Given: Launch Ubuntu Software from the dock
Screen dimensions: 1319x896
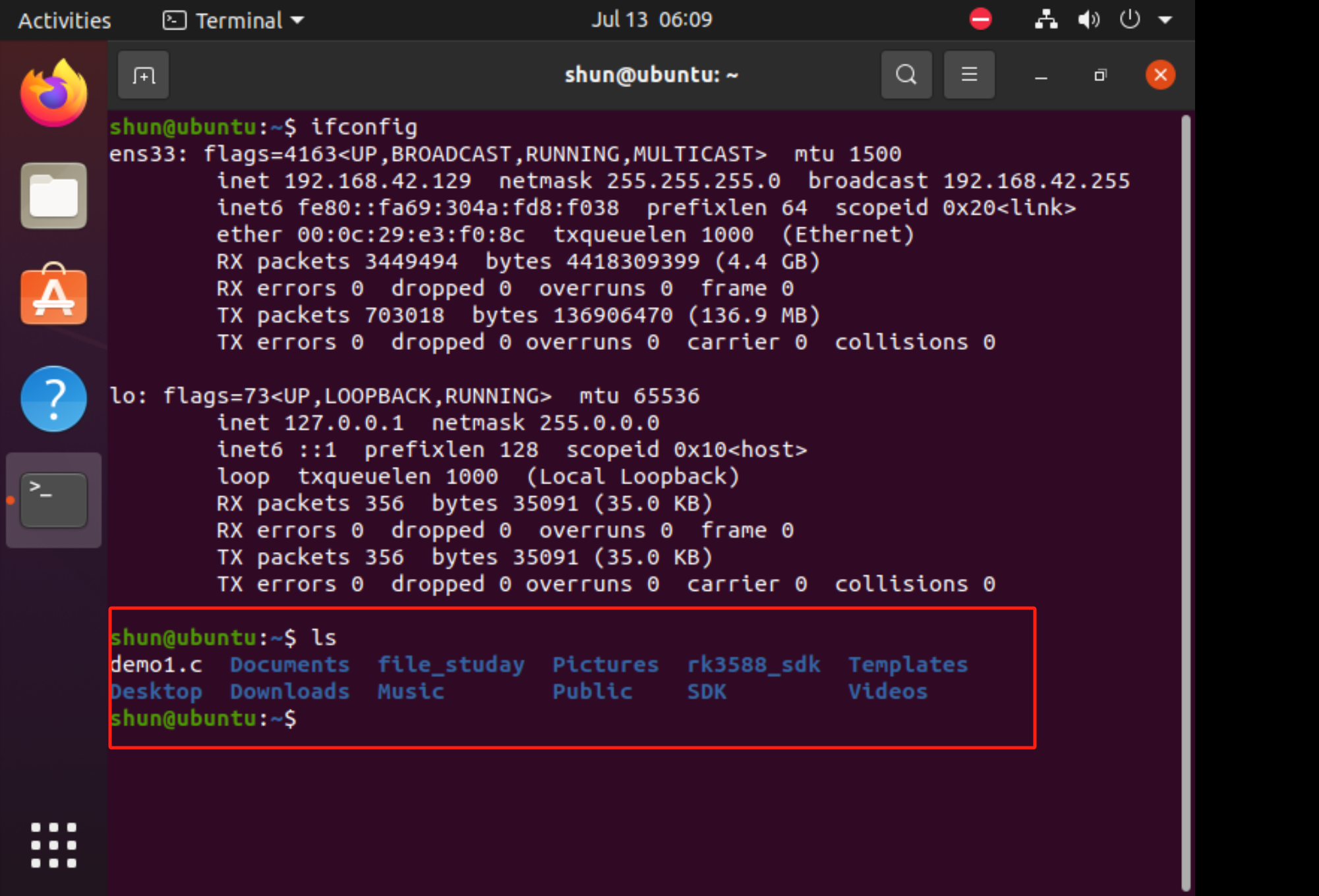Looking at the screenshot, I should [x=53, y=294].
